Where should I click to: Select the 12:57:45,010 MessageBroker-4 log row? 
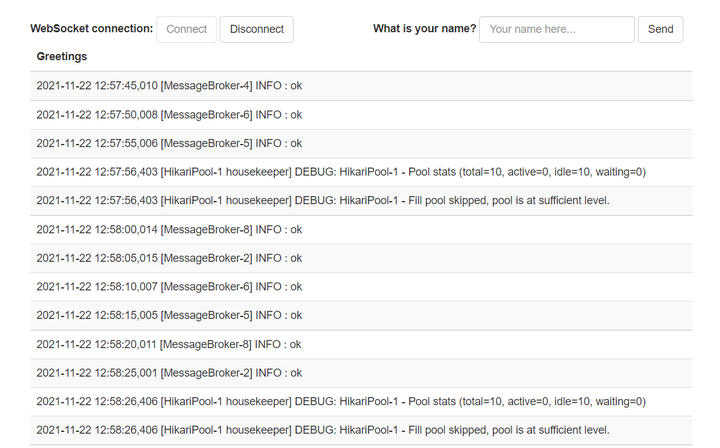coord(361,86)
